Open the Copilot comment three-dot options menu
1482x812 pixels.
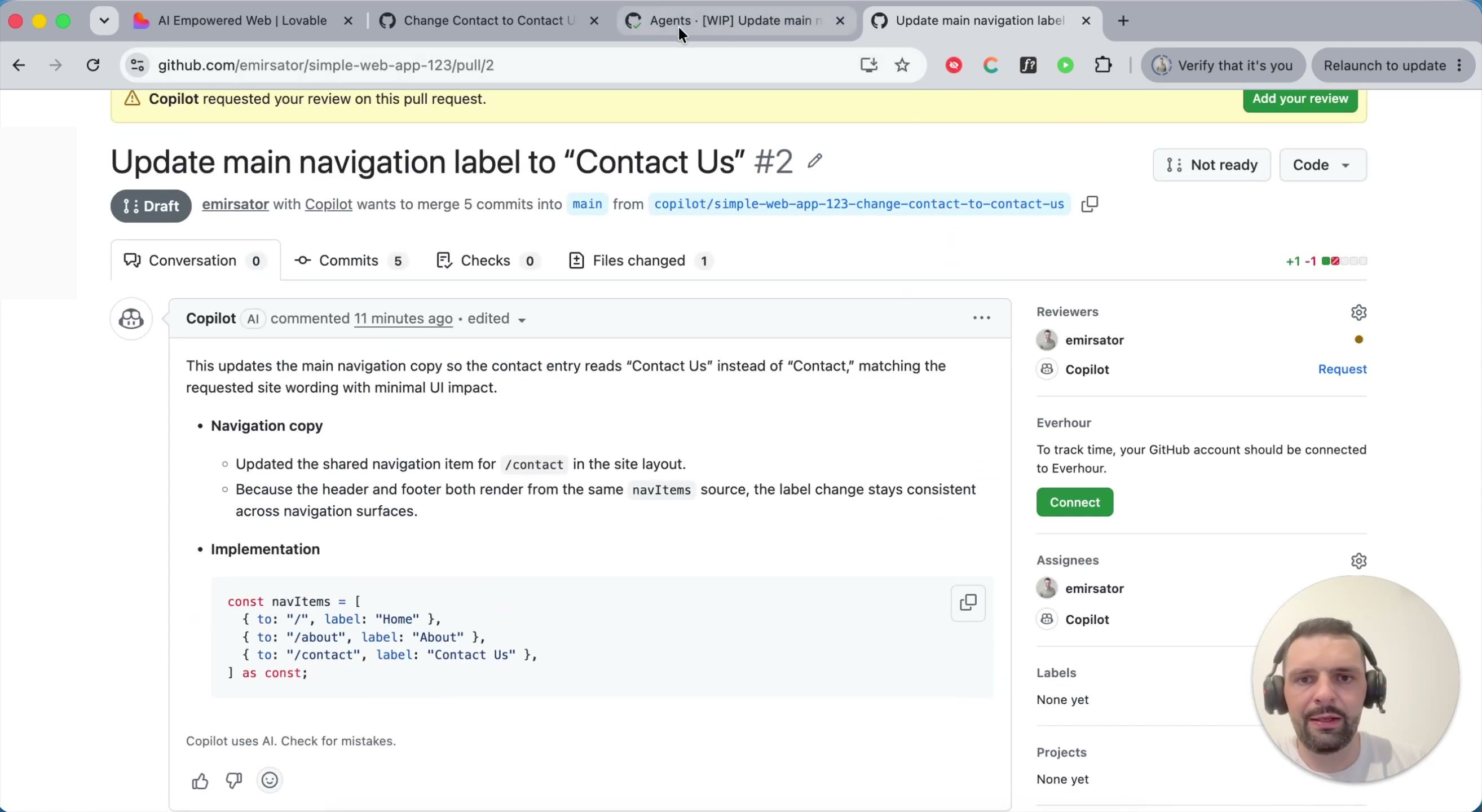(x=981, y=318)
